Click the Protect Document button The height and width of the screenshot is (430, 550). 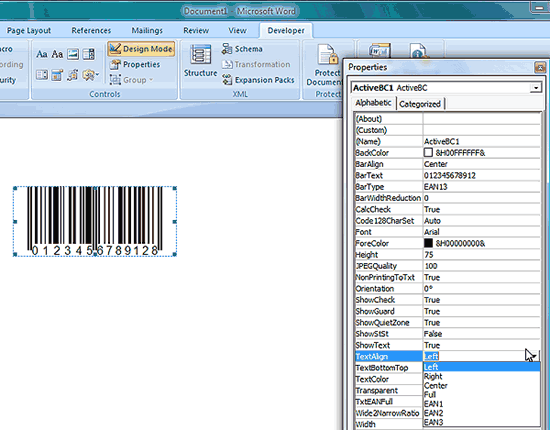[326, 65]
